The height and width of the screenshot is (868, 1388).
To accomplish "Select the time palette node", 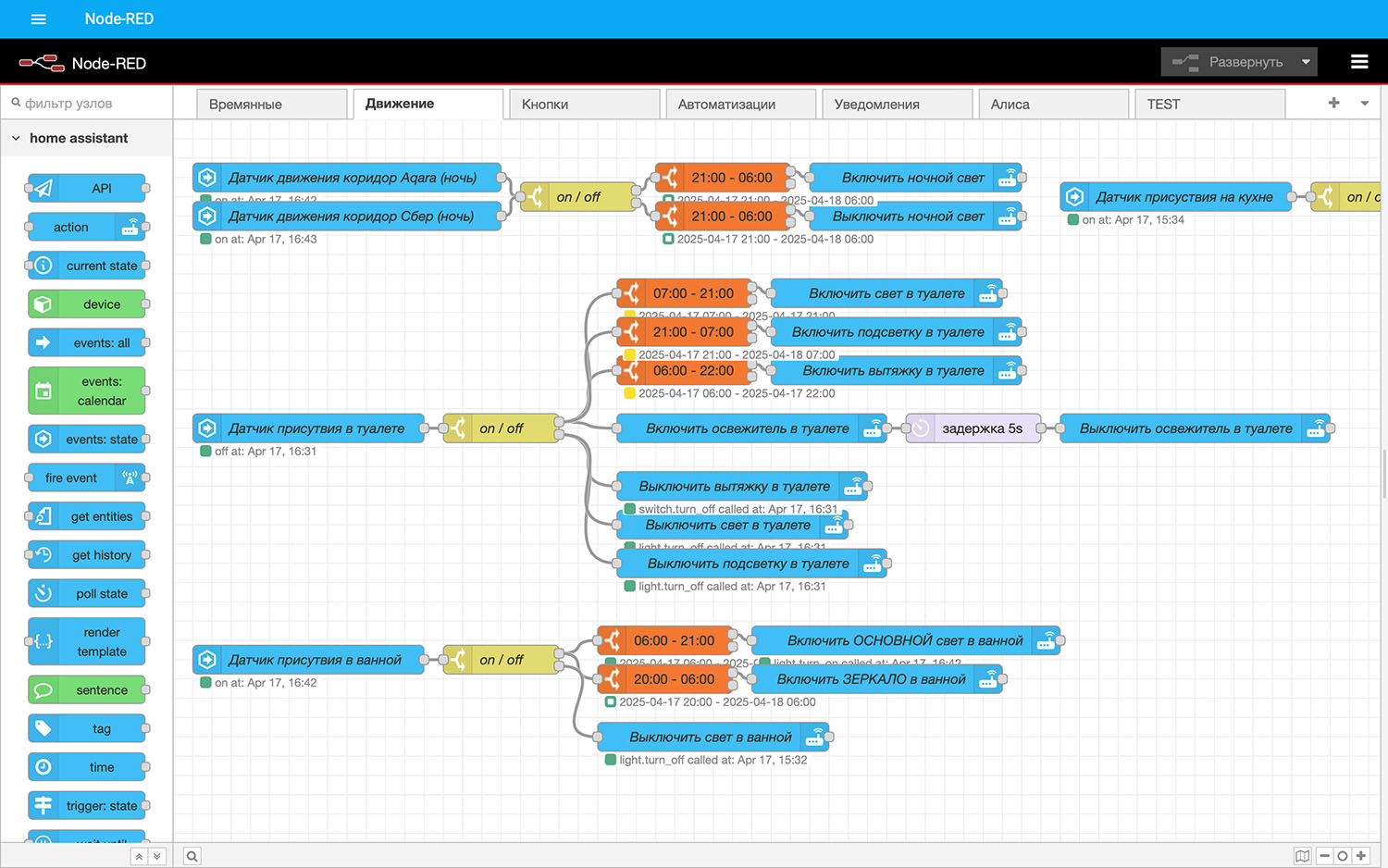I will coord(87,767).
